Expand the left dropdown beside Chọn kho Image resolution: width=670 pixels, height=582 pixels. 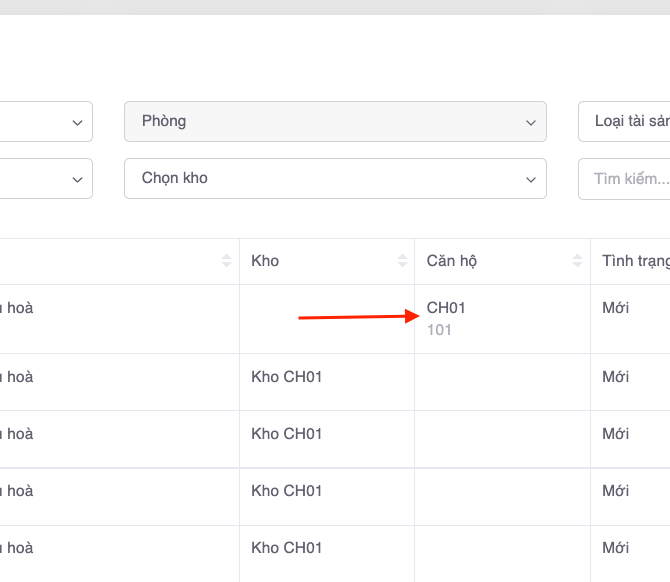click(x=77, y=179)
